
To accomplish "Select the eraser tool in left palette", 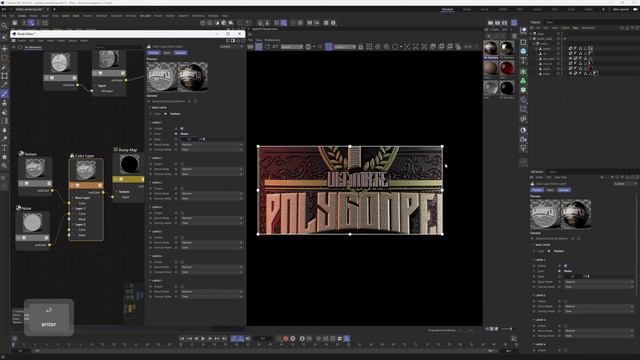I will click(x=4, y=112).
